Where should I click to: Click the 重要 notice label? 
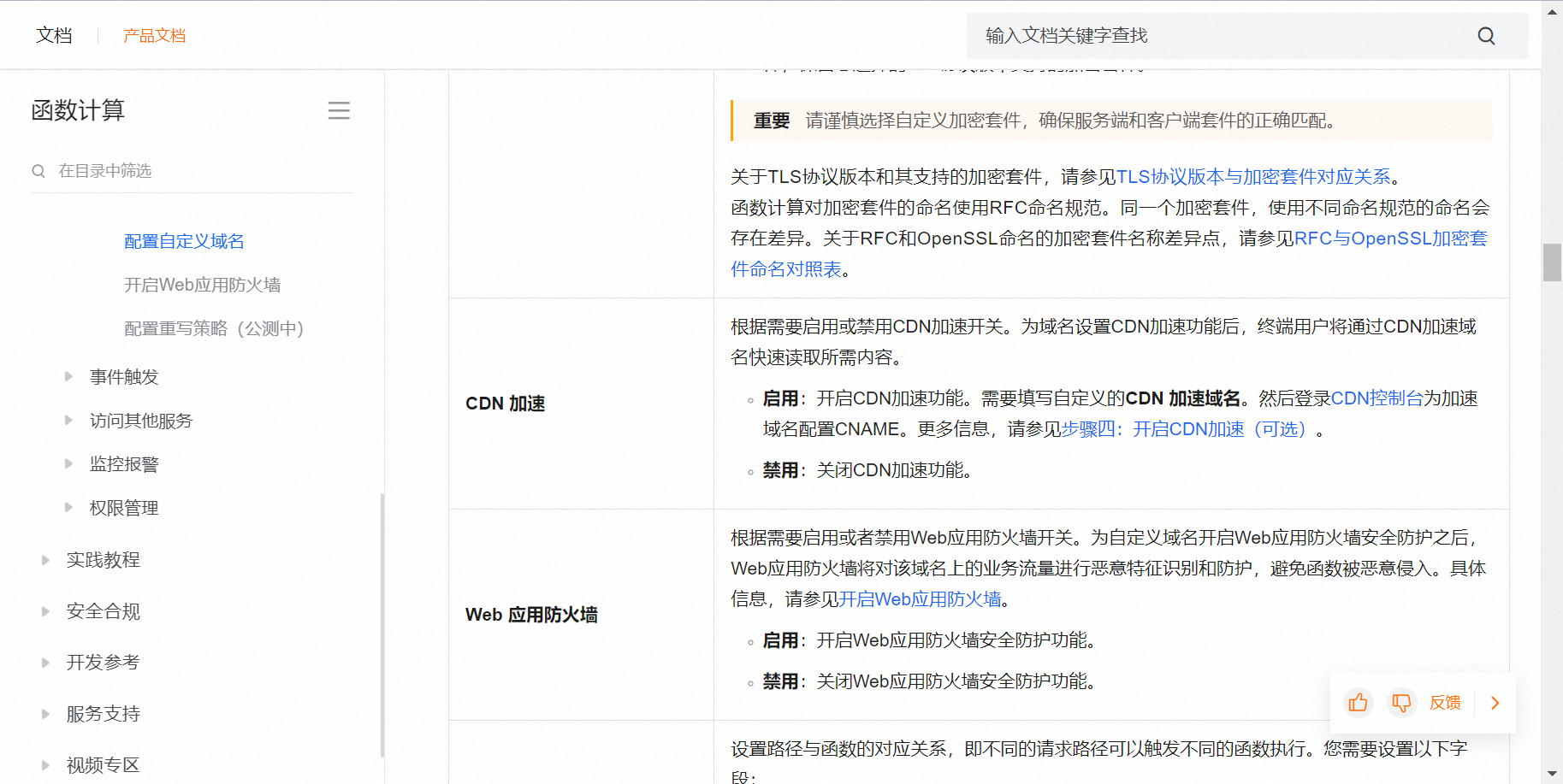(x=772, y=121)
